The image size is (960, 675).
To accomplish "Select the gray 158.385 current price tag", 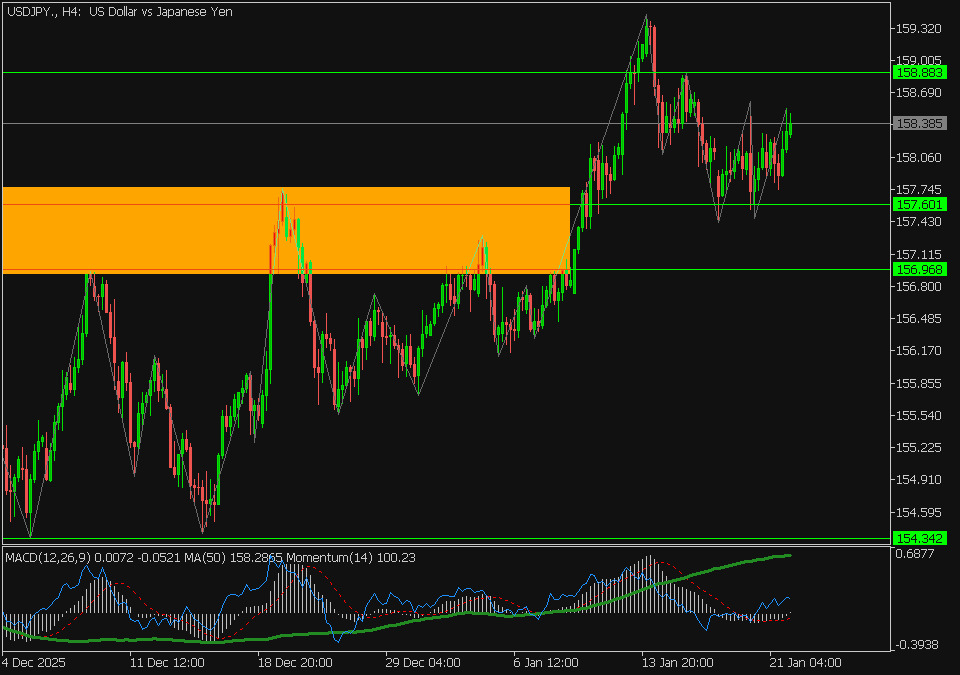I will coord(917,124).
